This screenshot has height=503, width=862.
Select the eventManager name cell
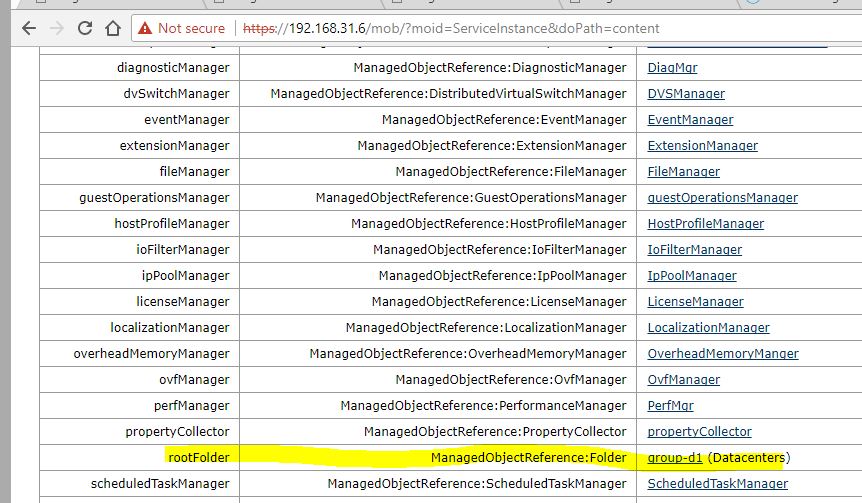point(140,119)
